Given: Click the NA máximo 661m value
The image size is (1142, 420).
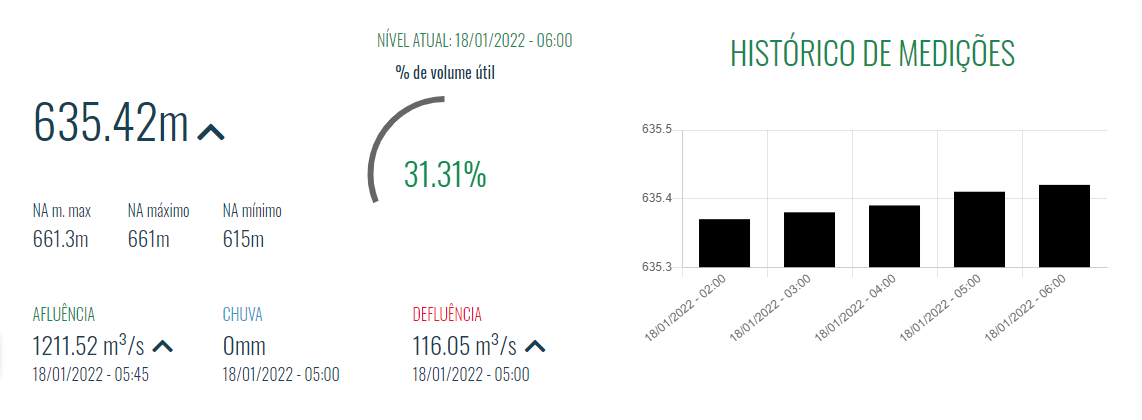Looking at the screenshot, I should [149, 240].
